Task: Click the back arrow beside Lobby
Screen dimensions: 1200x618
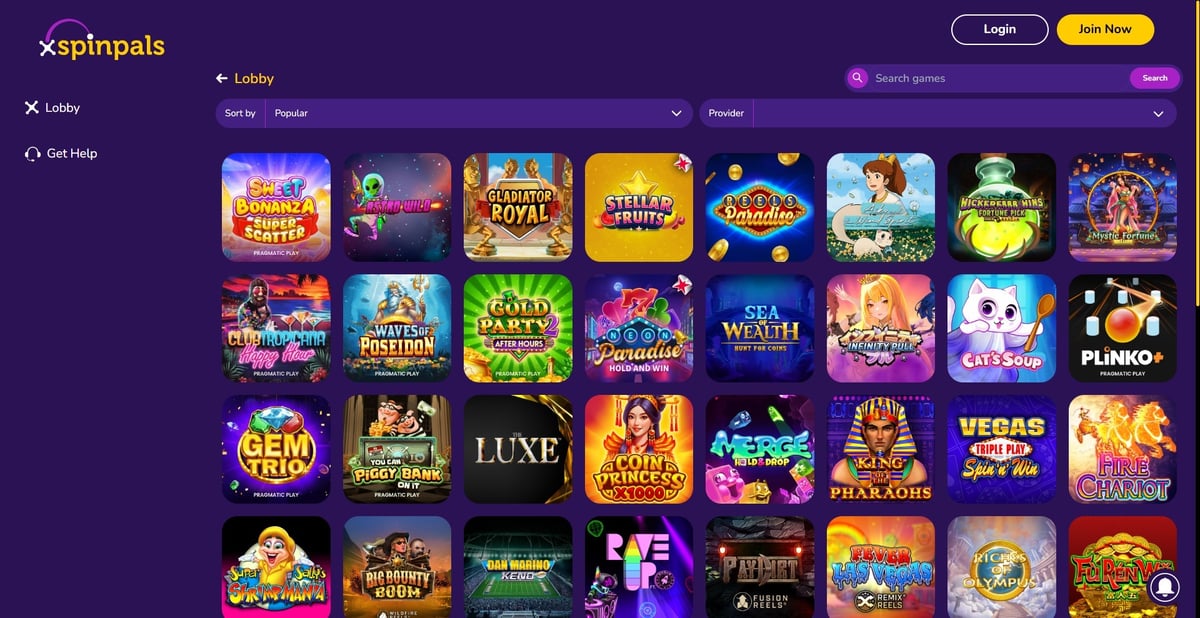Action: tap(222, 78)
